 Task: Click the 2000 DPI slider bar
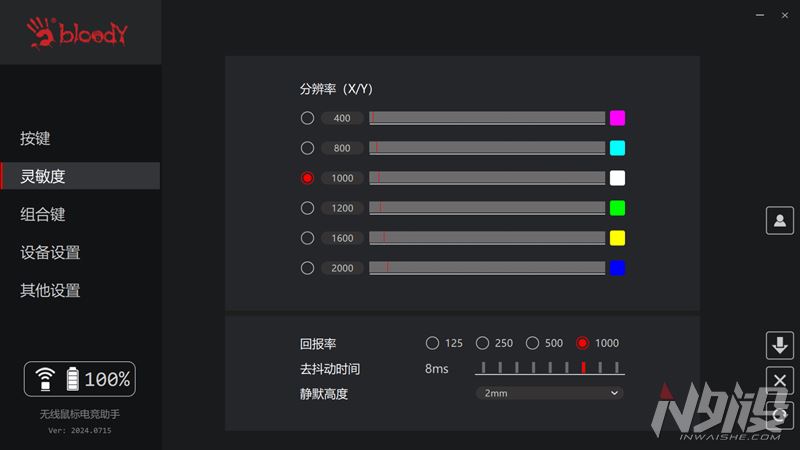click(487, 268)
